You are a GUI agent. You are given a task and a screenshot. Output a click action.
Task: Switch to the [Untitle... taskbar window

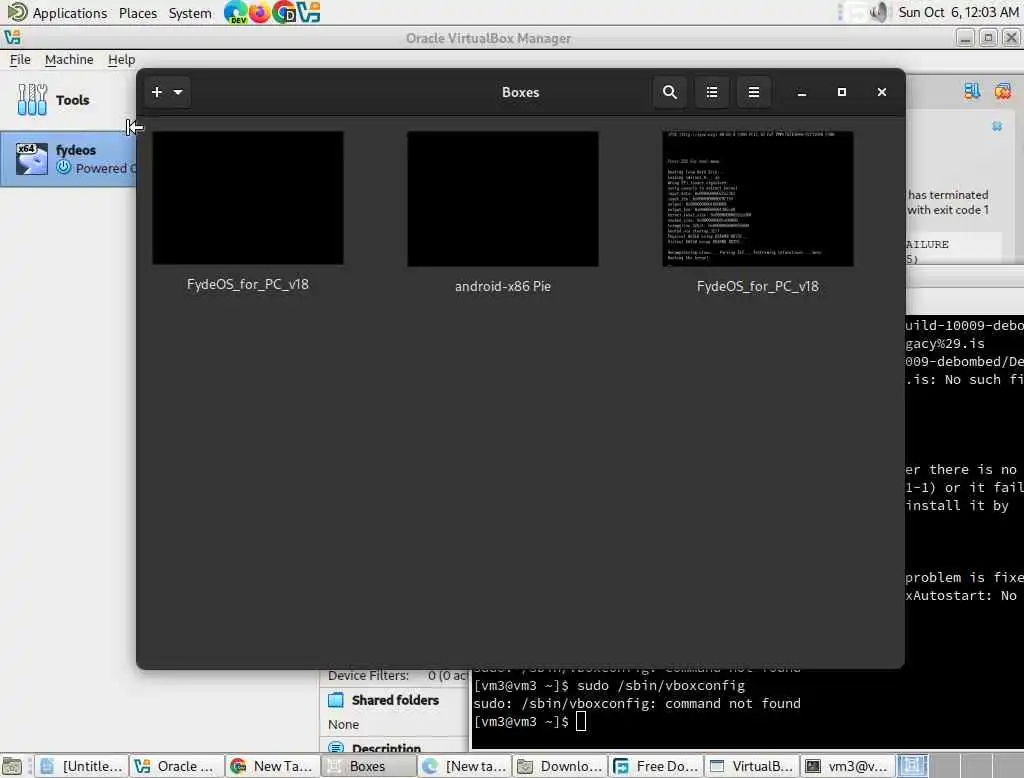(82, 766)
